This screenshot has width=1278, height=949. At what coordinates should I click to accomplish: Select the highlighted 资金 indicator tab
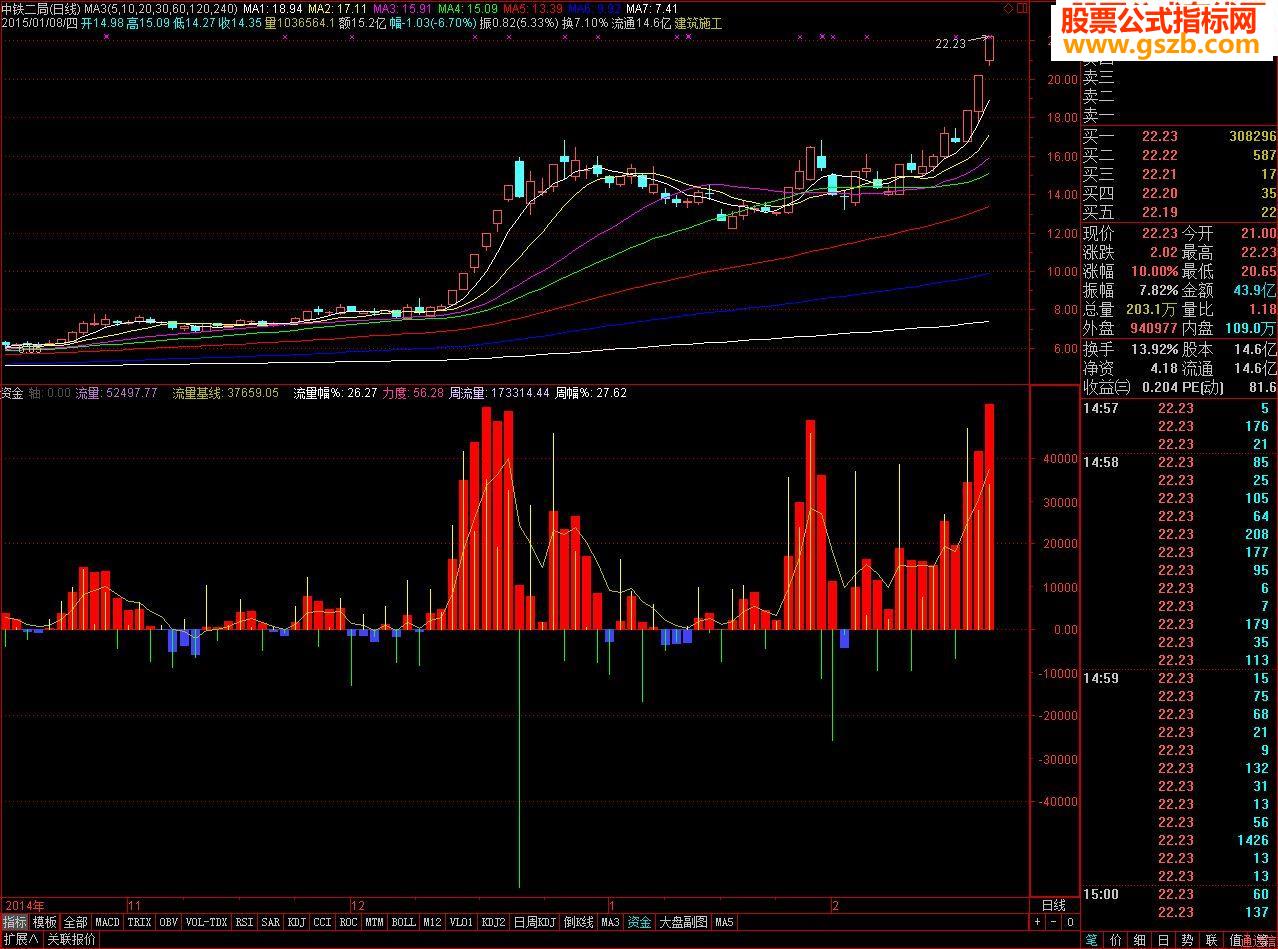(639, 922)
